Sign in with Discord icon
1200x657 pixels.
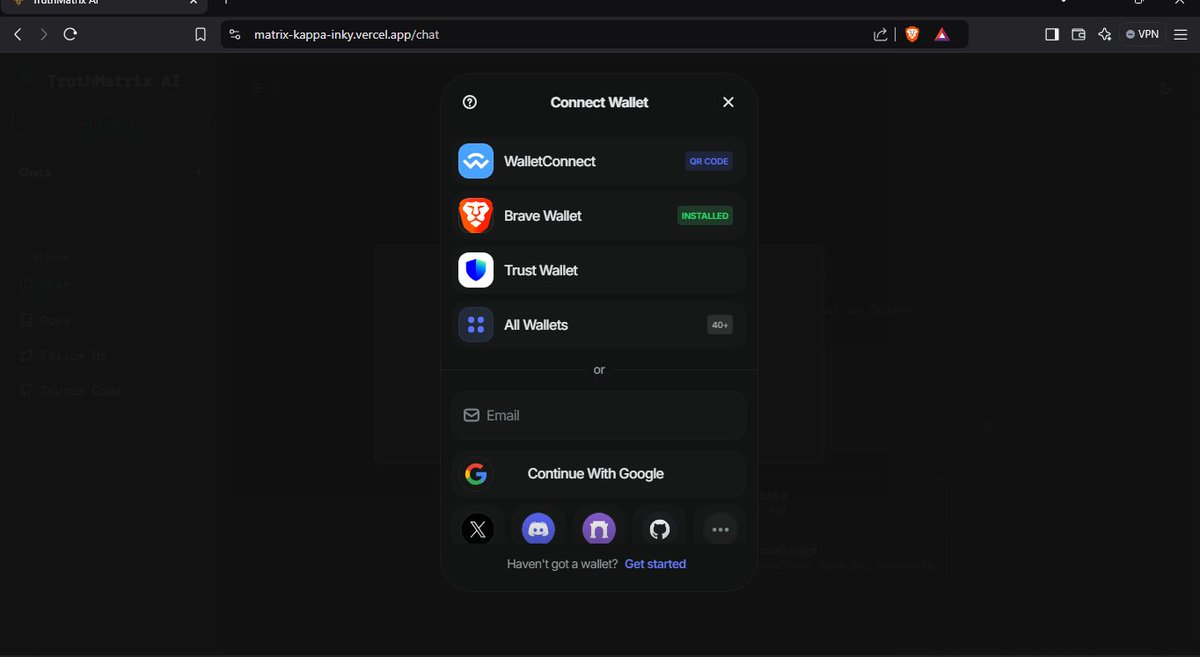[539, 529]
